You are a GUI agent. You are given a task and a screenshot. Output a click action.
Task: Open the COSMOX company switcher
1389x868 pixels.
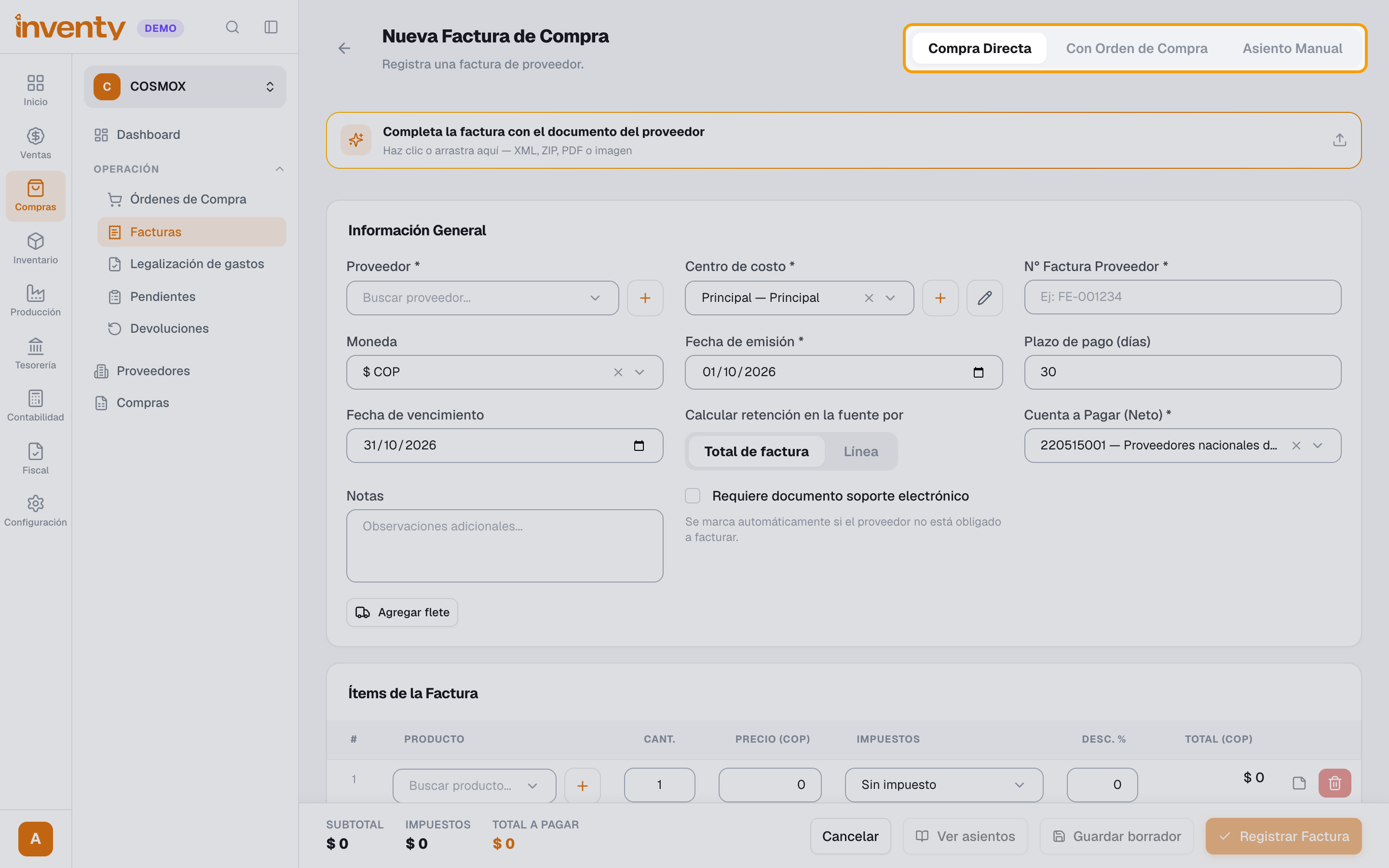pos(185,87)
